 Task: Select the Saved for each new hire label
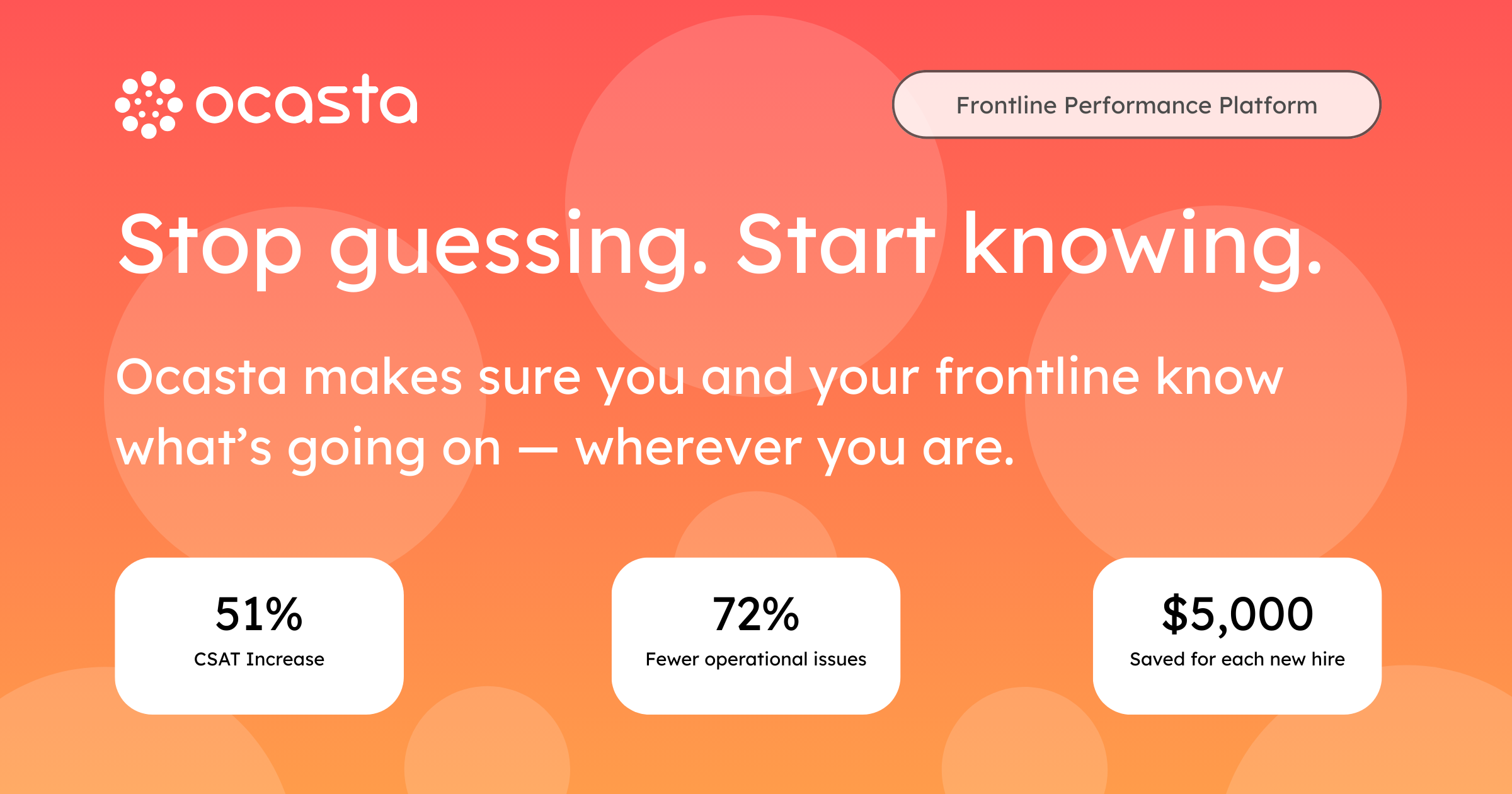[x=1237, y=659]
